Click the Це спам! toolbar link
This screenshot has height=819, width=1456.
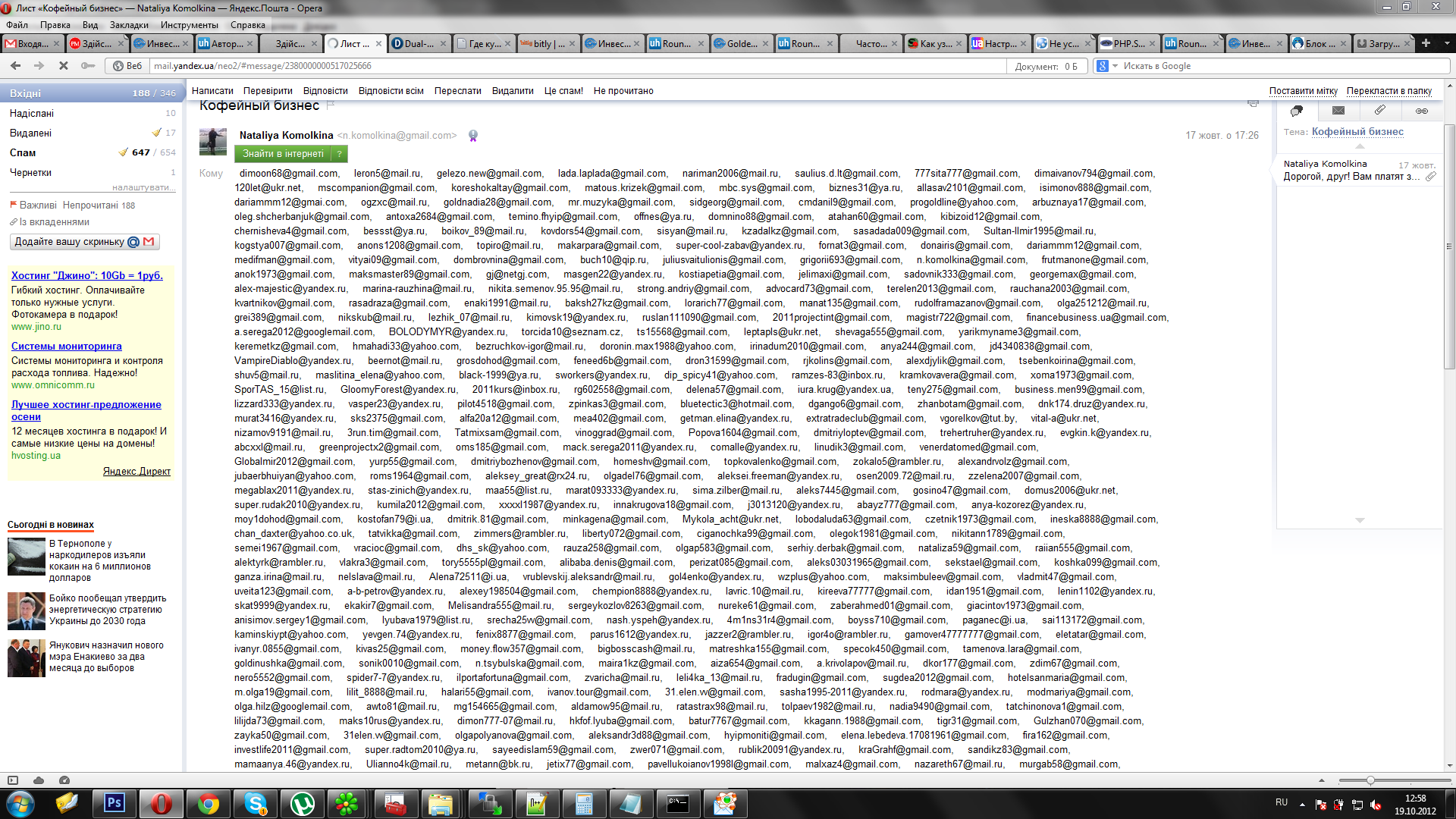(x=563, y=91)
